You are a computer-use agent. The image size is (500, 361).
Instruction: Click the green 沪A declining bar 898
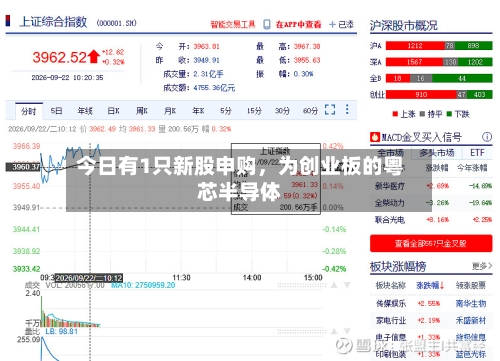[473, 46]
